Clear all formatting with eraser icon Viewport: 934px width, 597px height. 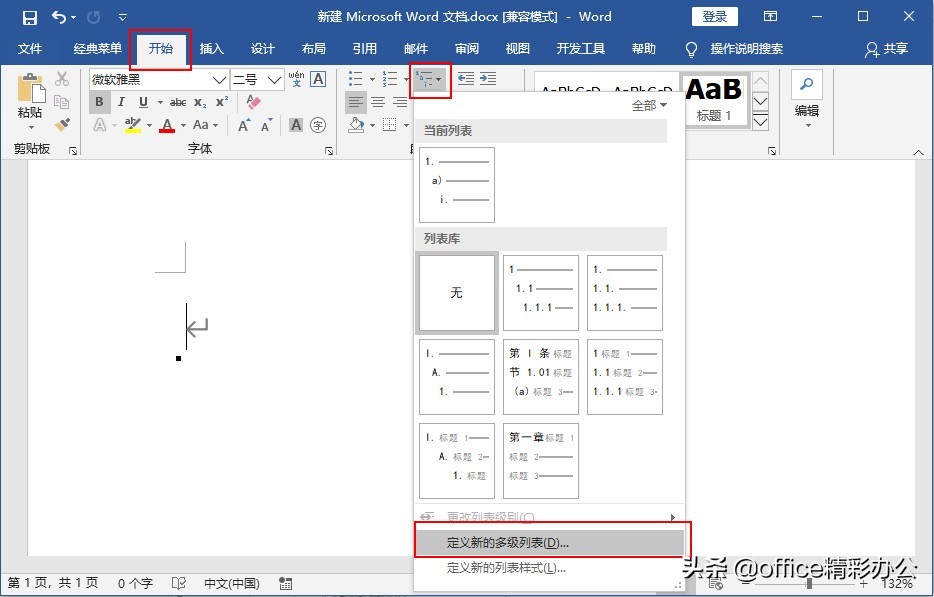253,102
